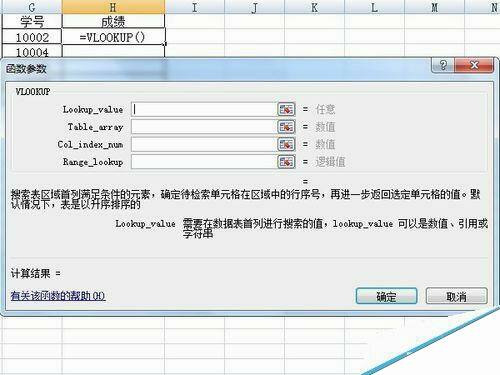Click the Table_array range selector icon
The height and width of the screenshot is (375, 500).
(286, 127)
